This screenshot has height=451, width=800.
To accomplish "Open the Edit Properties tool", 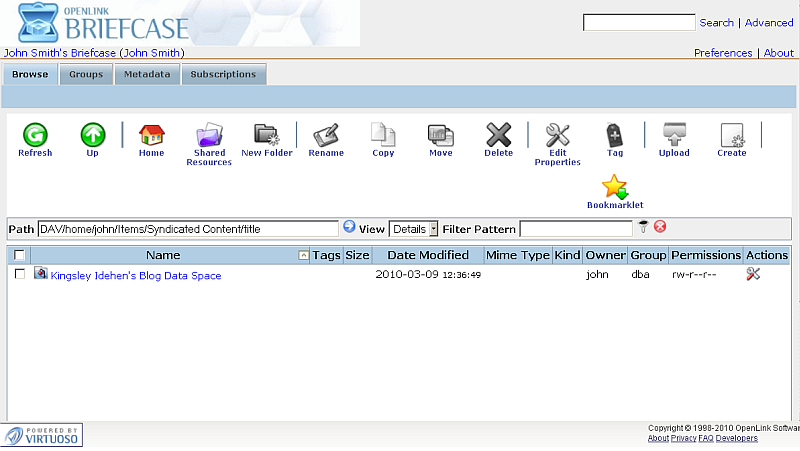I will pyautogui.click(x=557, y=135).
